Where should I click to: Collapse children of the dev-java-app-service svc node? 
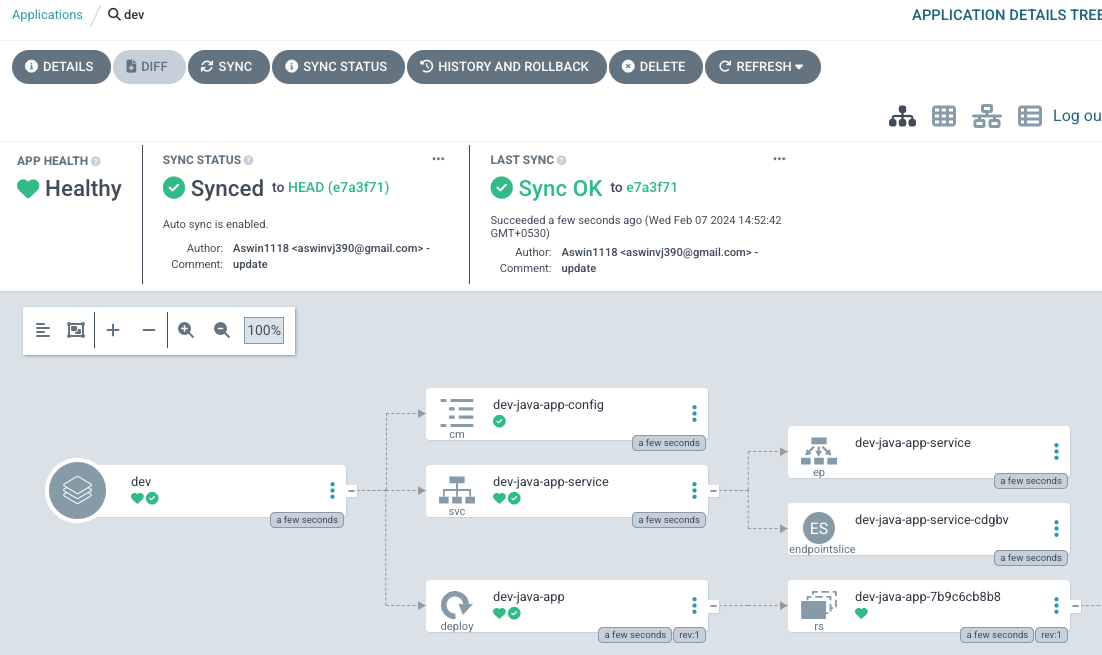point(712,490)
